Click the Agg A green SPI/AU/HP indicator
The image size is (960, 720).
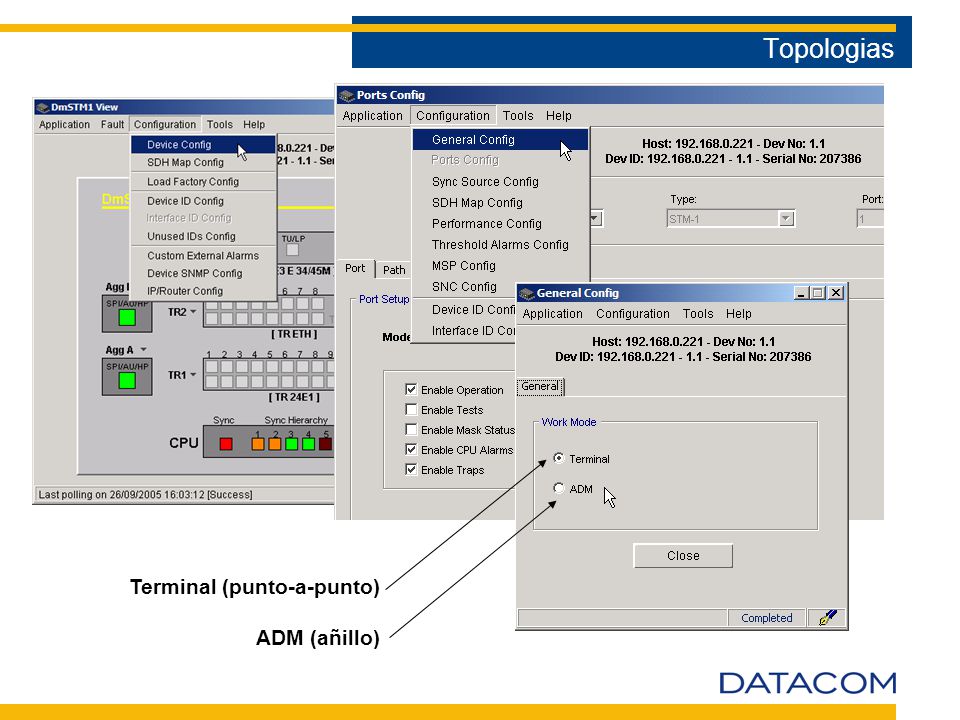(127, 381)
